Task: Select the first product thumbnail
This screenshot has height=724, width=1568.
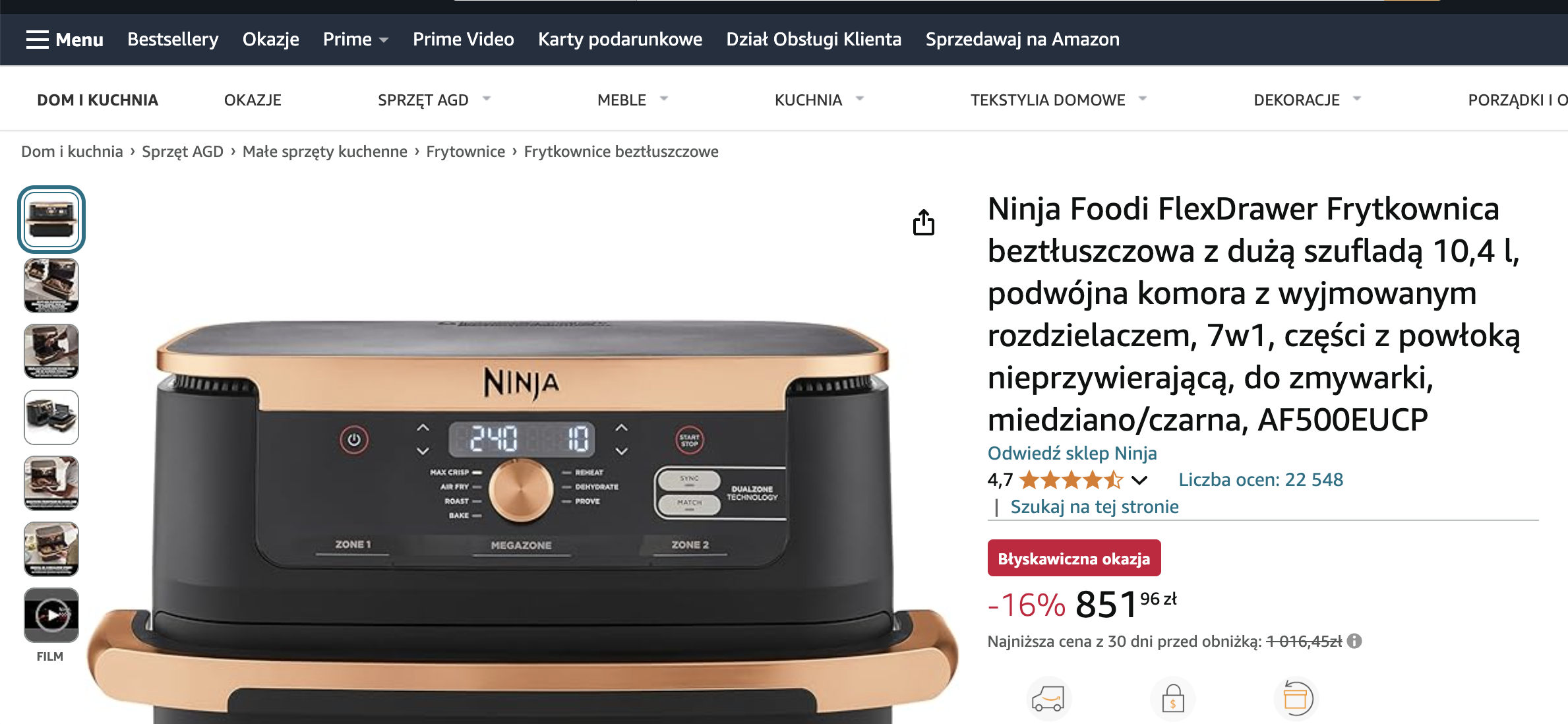Action: pos(51,220)
